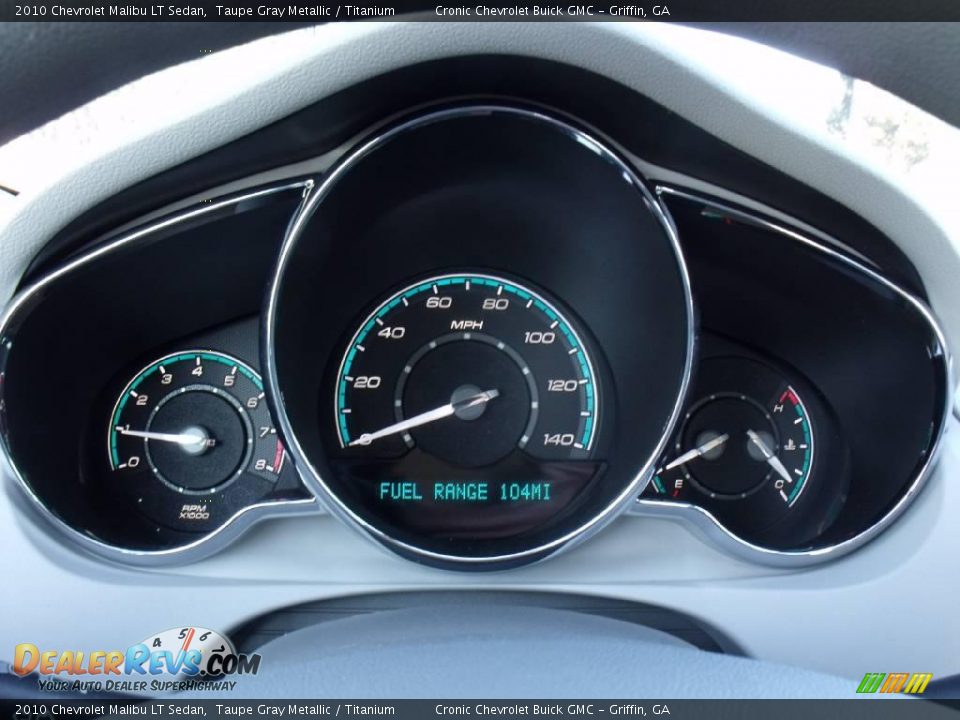
Task: Click the FUEL RANGE 104MI display text
Action: tap(465, 492)
